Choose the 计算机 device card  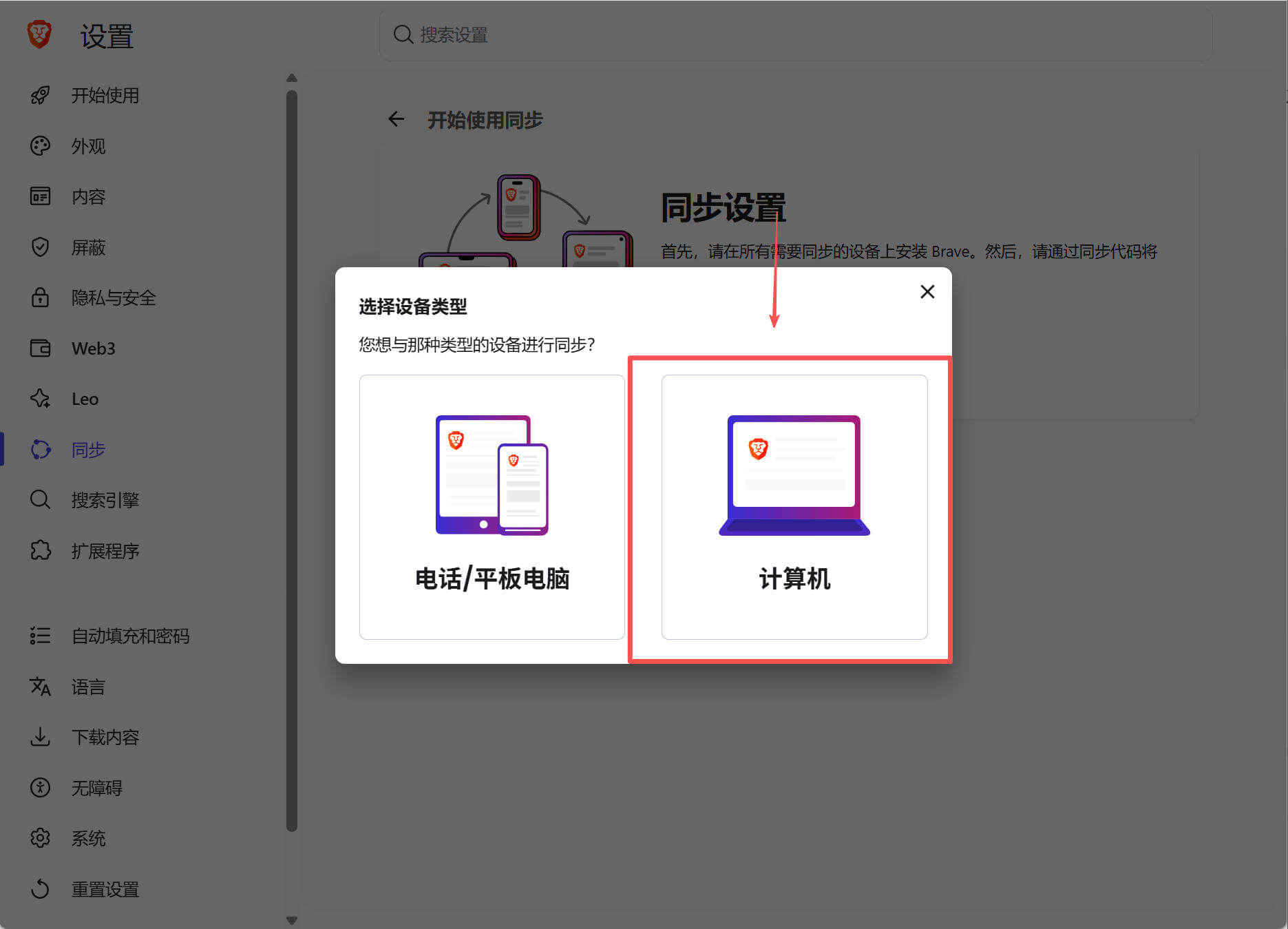(x=794, y=507)
